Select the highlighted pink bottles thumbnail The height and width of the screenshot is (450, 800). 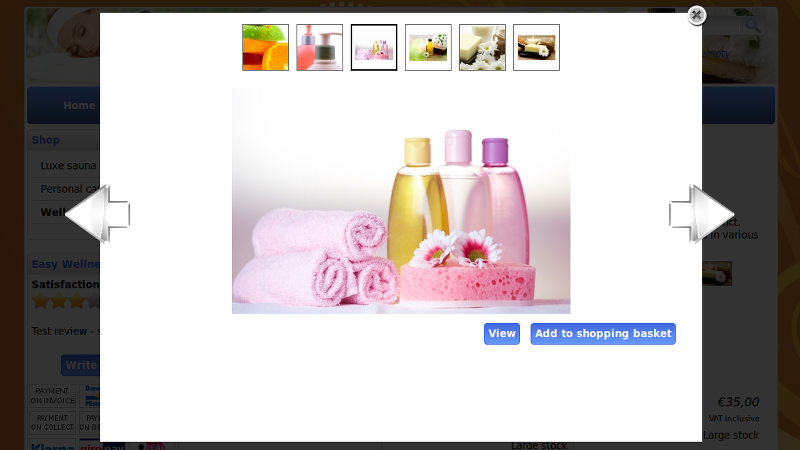pyautogui.click(x=374, y=48)
